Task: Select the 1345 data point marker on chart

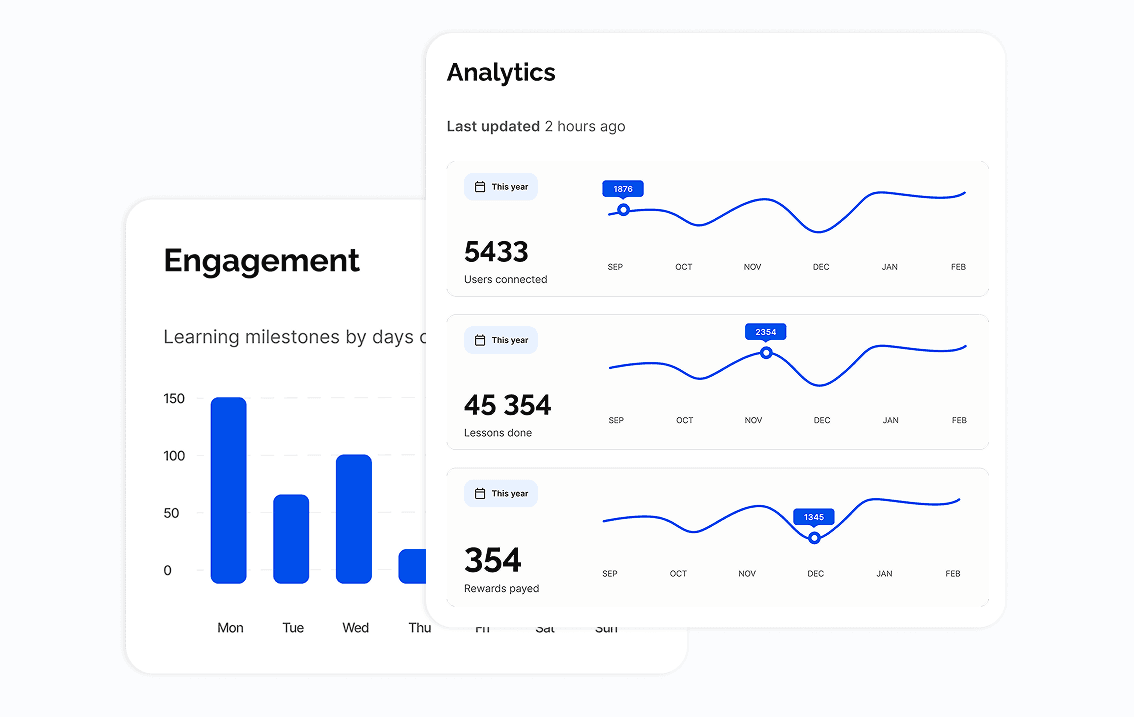Action: 814,538
